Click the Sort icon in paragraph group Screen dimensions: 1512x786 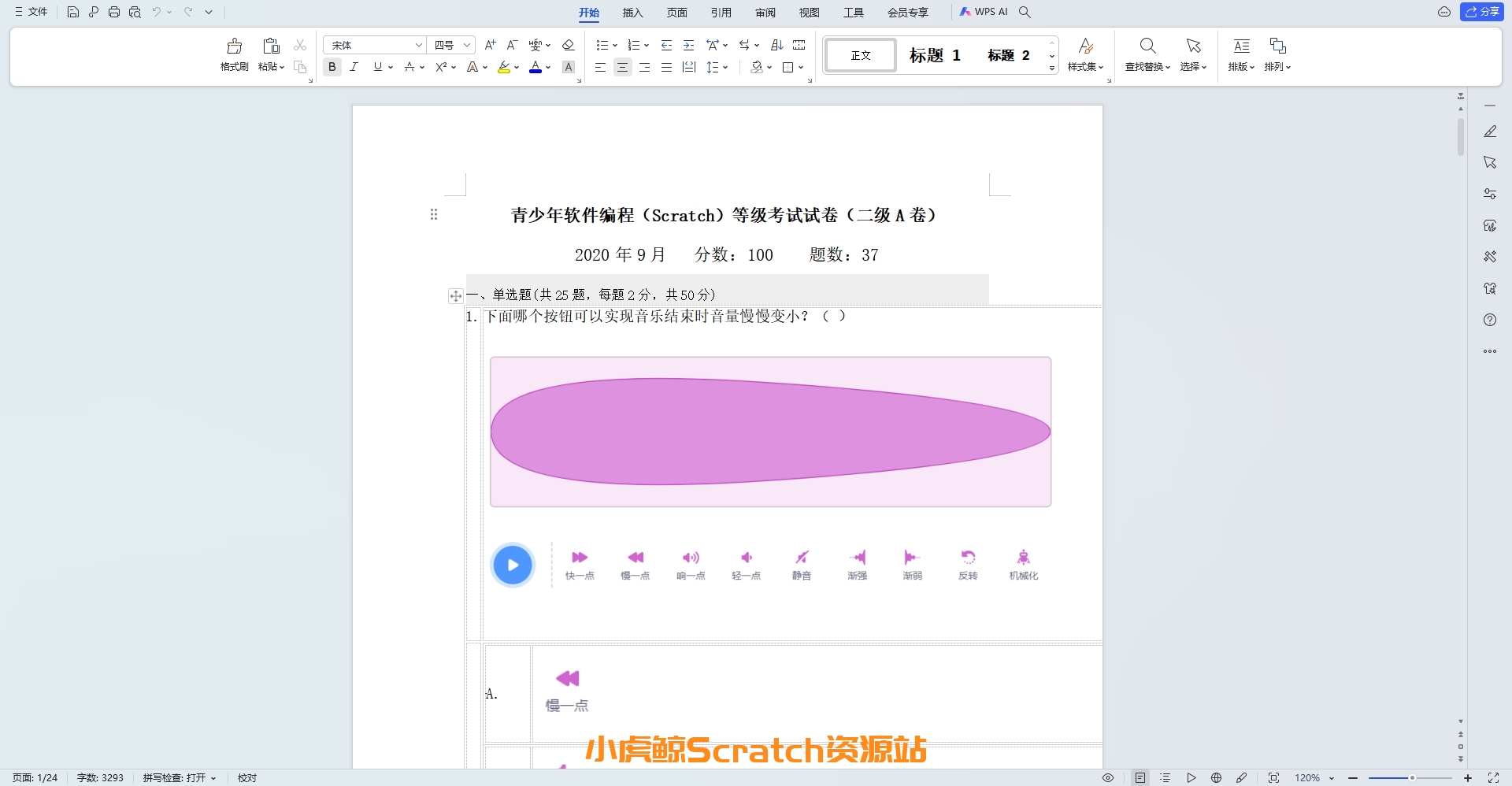(776, 45)
